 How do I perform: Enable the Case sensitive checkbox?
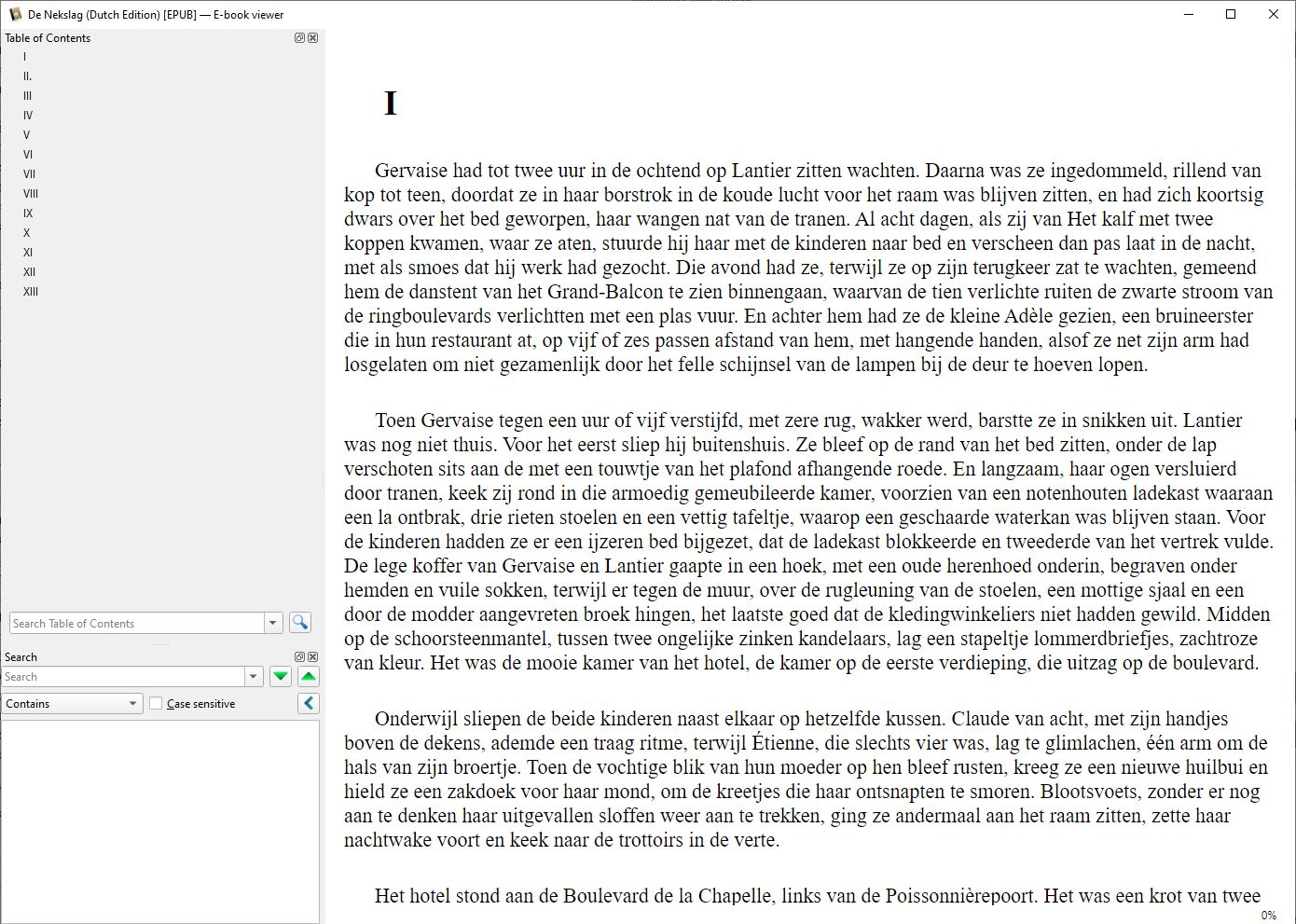156,704
